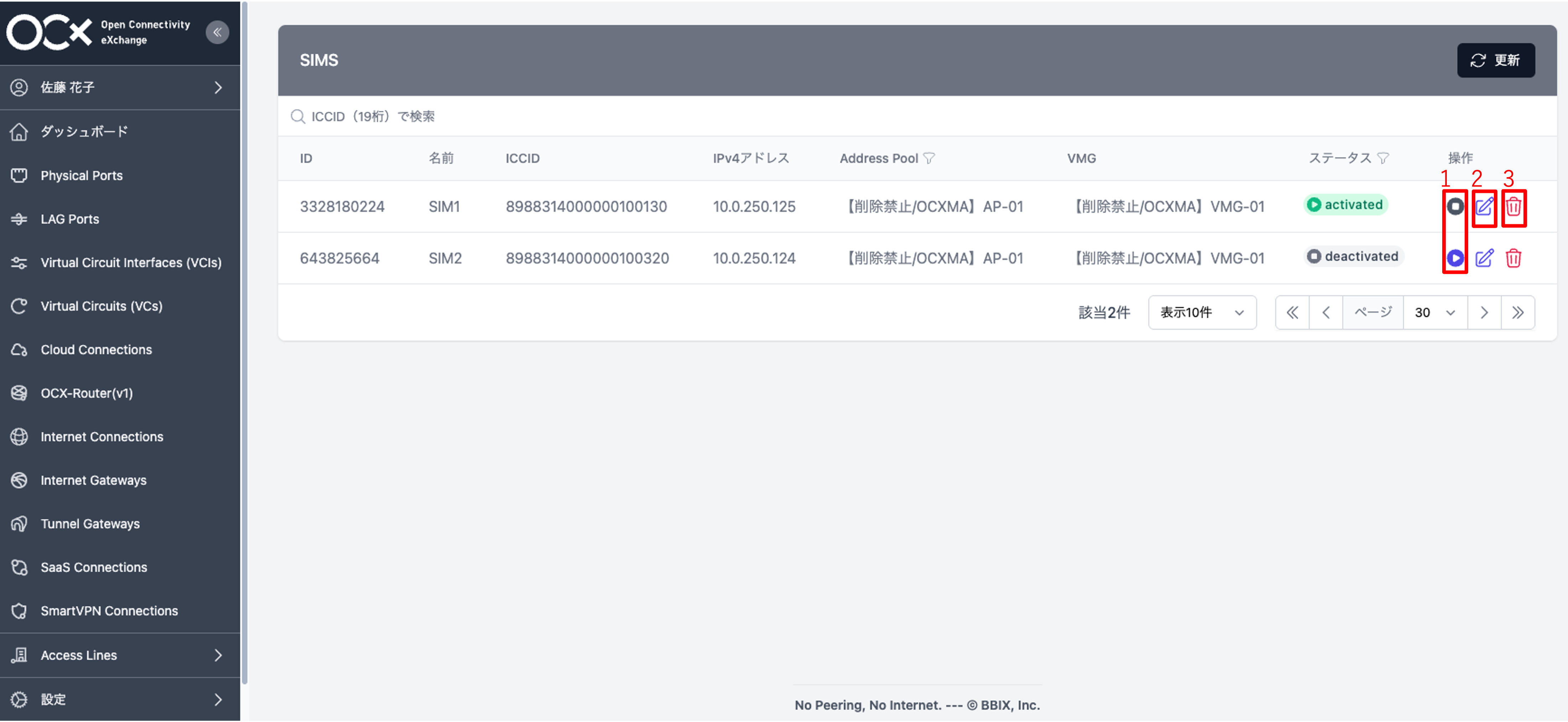
Task: Click the VMG column header
Action: point(1082,158)
